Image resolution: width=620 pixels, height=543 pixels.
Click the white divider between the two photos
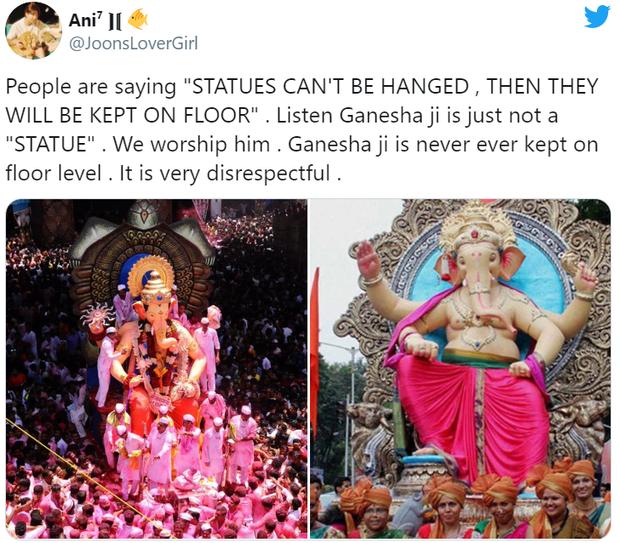pyautogui.click(x=308, y=369)
